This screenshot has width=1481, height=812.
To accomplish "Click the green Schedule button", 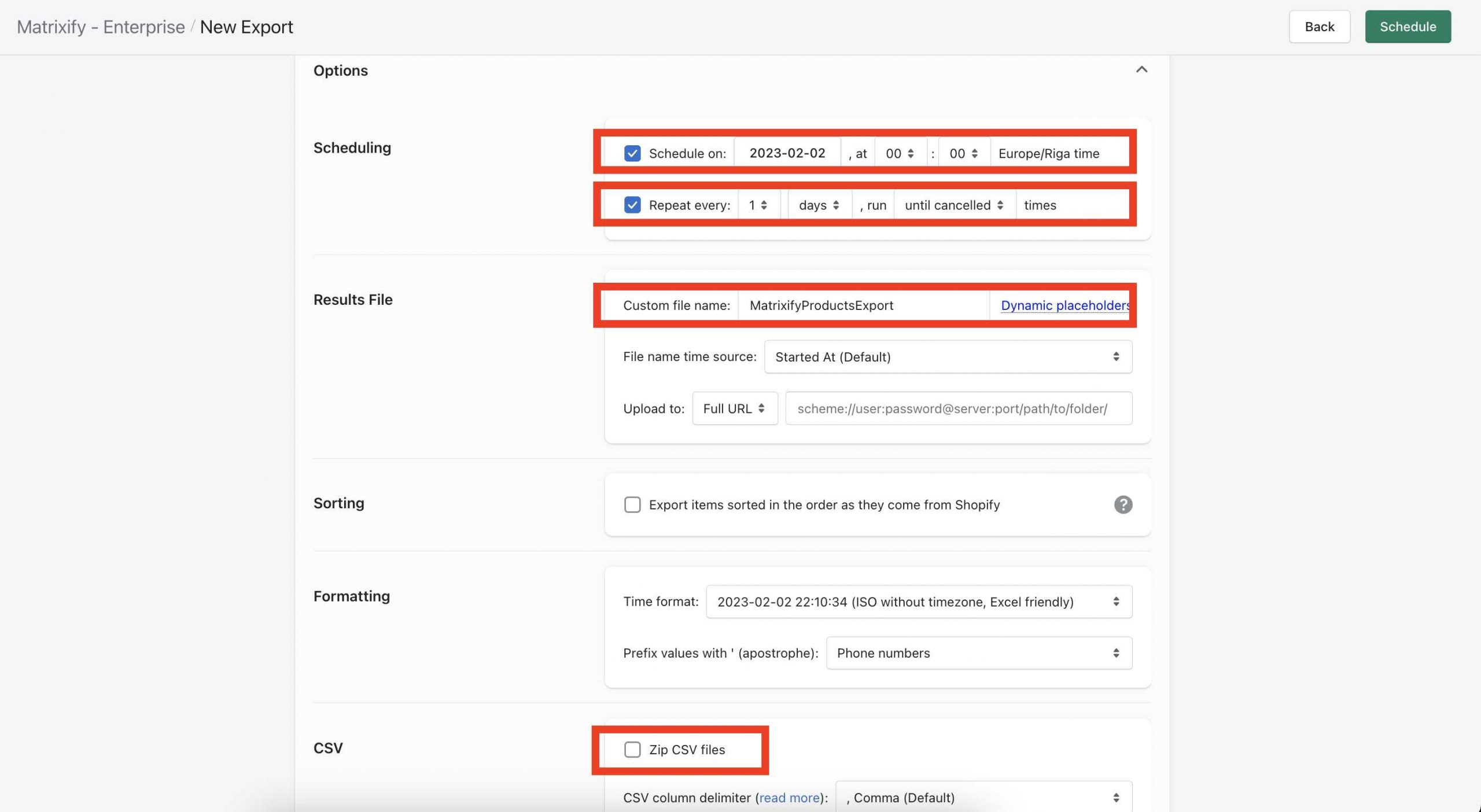I will (x=1408, y=27).
